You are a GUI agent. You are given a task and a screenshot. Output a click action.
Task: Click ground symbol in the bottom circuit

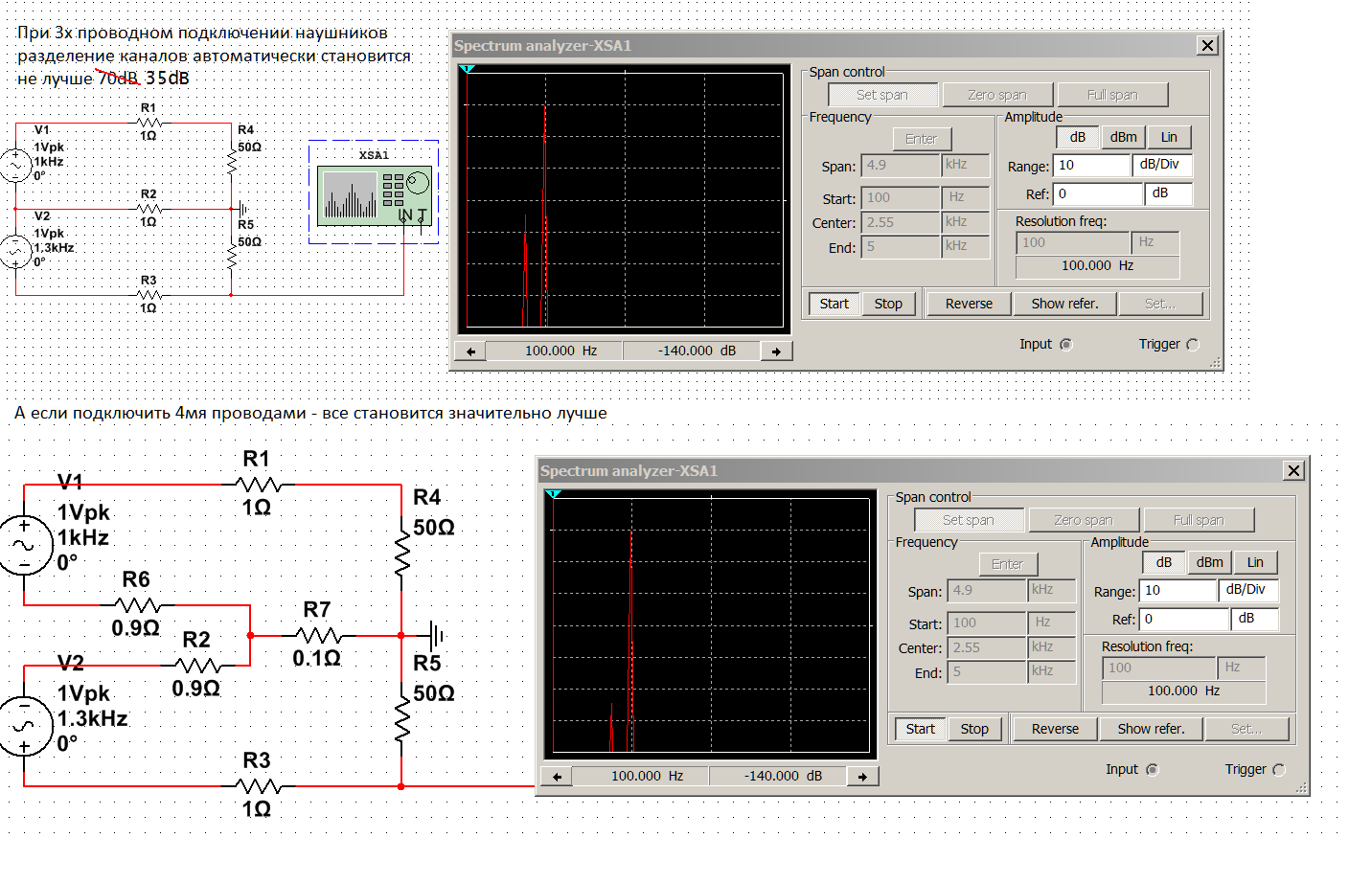pyautogui.click(x=435, y=635)
